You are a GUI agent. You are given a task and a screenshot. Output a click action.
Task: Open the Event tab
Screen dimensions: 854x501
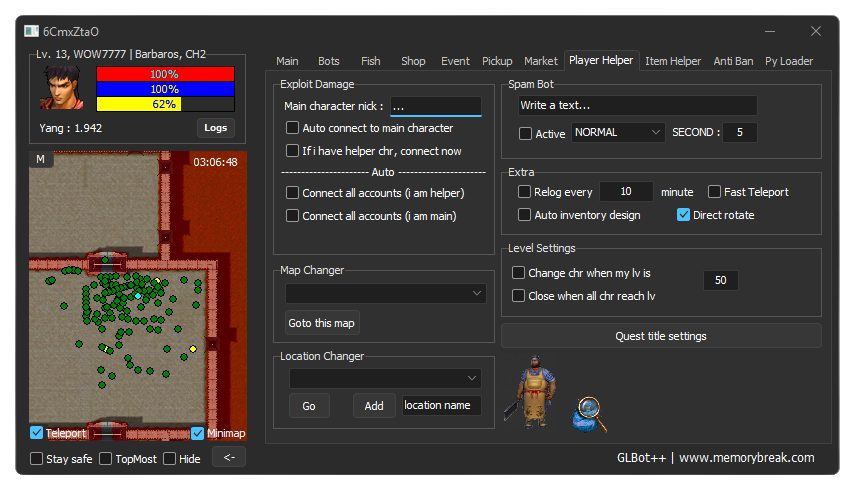(455, 61)
